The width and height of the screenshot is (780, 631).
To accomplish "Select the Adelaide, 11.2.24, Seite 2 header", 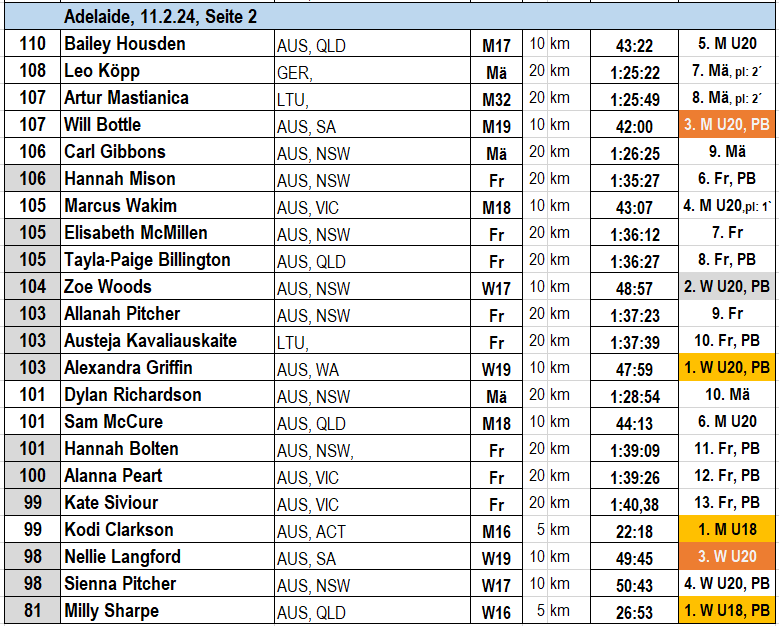I will (390, 16).
